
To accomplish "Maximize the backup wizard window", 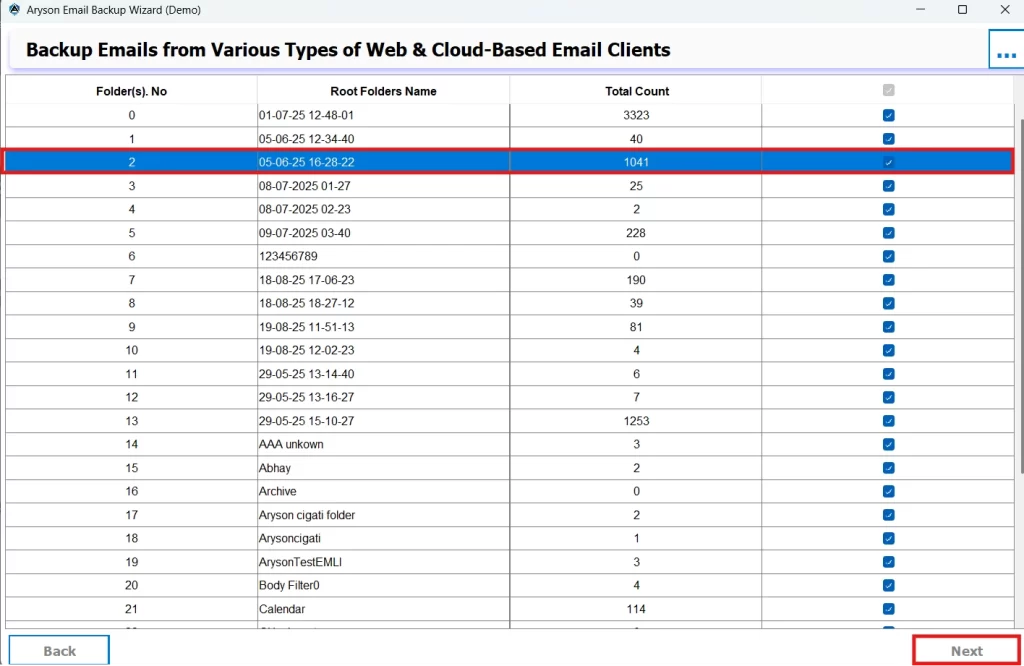I will tap(962, 10).
